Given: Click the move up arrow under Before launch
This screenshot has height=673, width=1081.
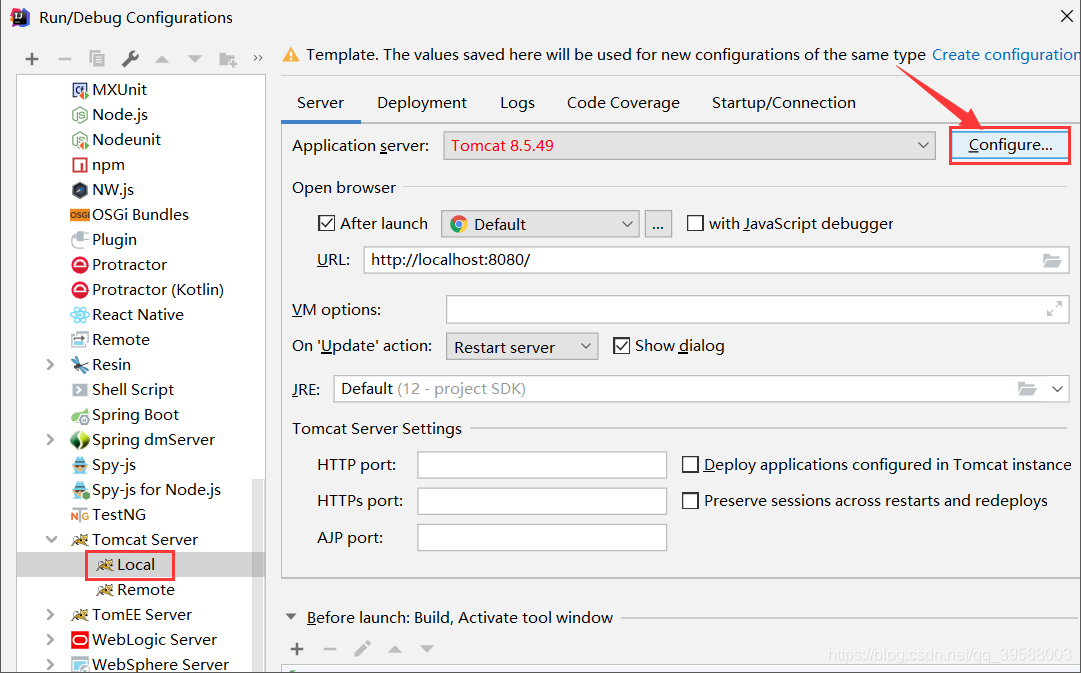Looking at the screenshot, I should click(x=394, y=649).
